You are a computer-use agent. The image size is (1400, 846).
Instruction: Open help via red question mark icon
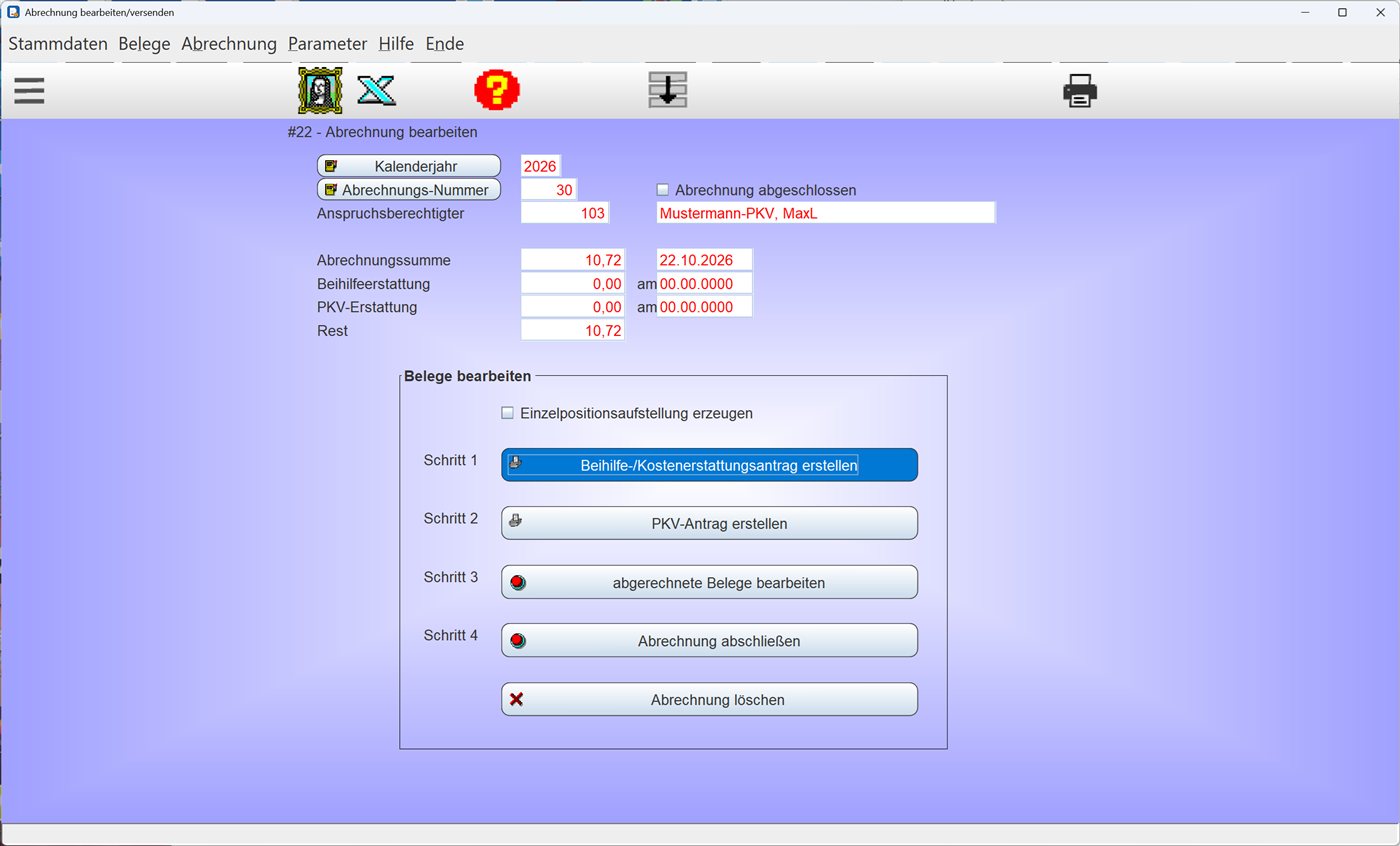[x=497, y=90]
